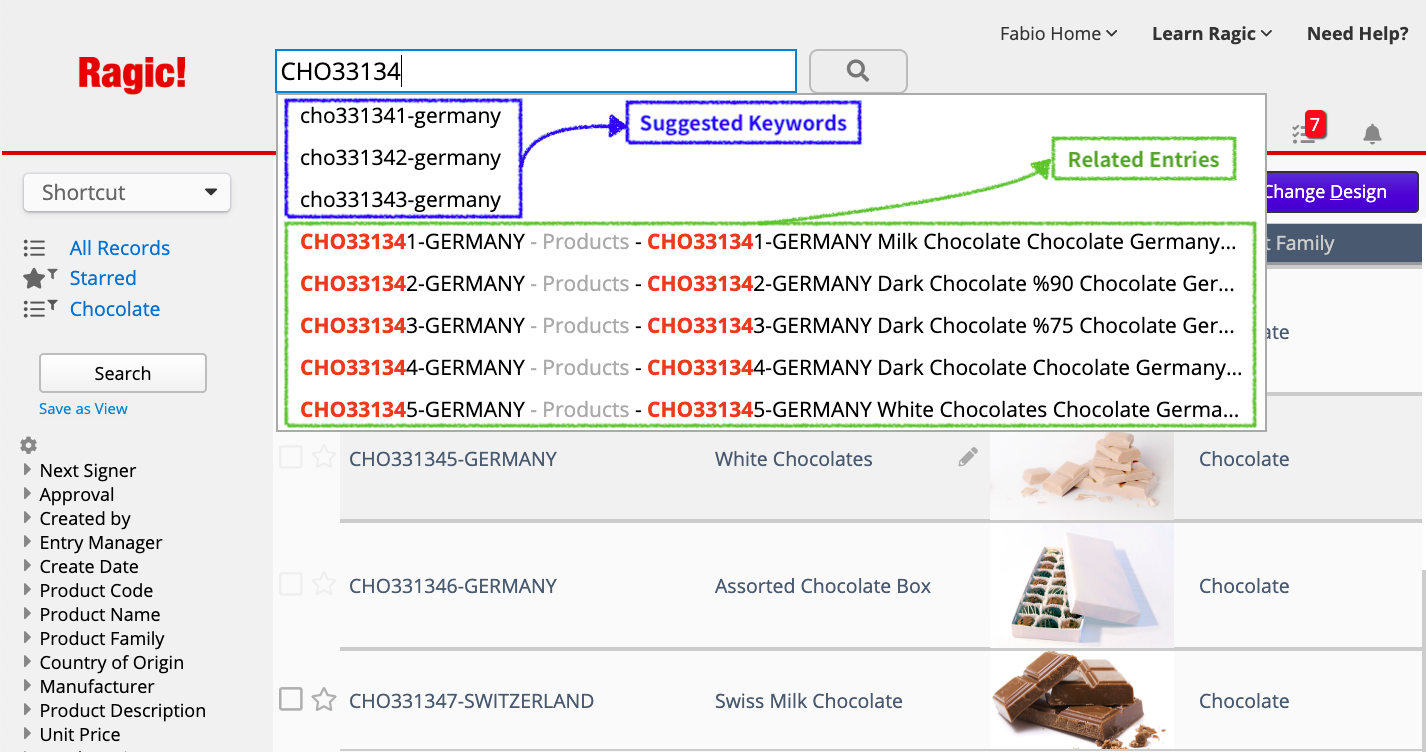This screenshot has width=1426, height=752.
Task: Open the notifications bell icon
Action: pos(1372,134)
